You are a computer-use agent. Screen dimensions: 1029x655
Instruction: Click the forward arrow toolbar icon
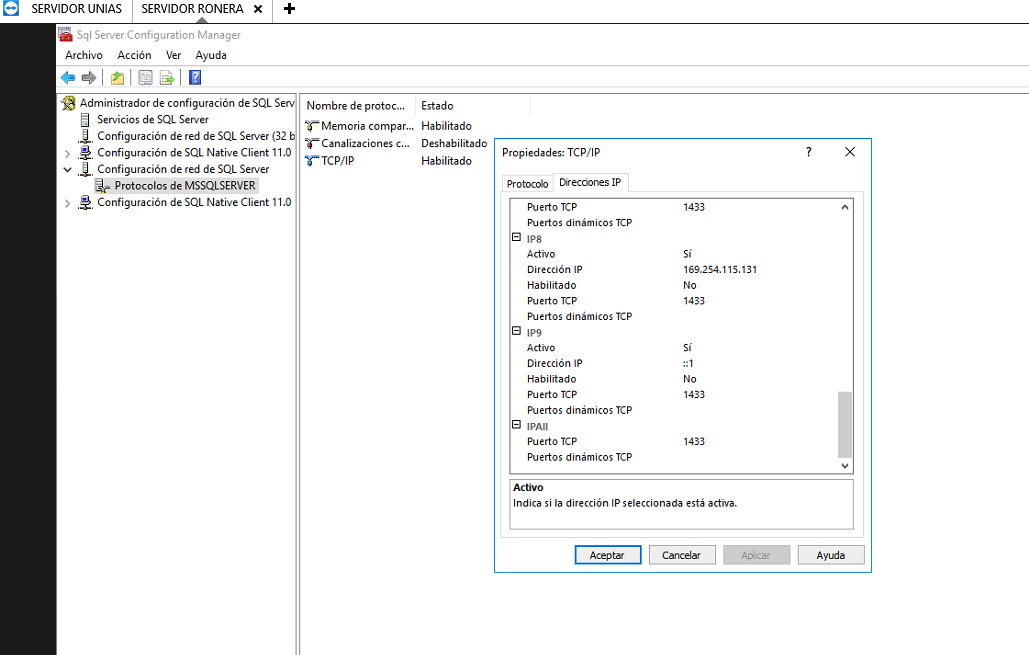[x=89, y=77]
